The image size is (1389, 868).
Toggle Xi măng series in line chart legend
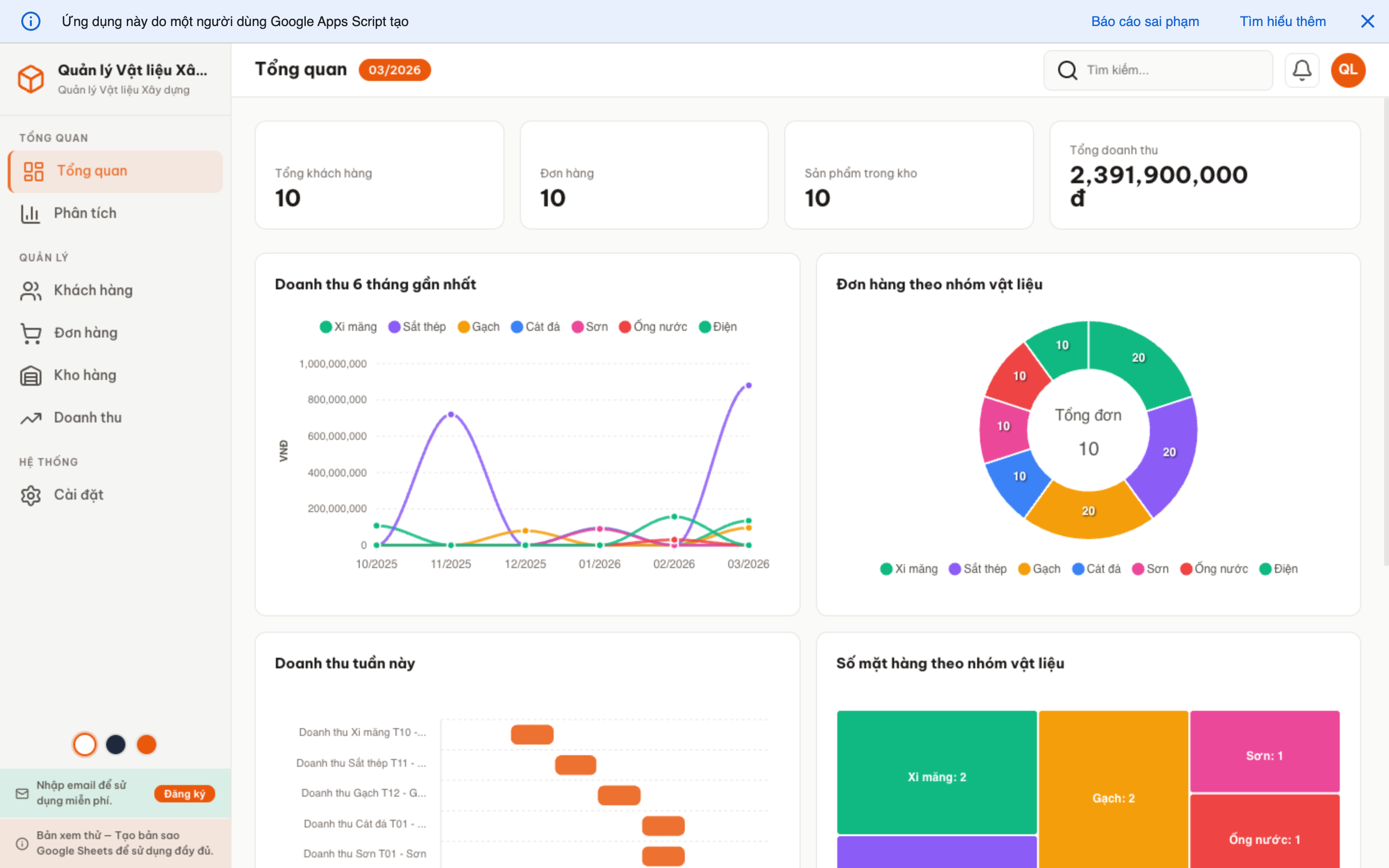pyautogui.click(x=348, y=326)
